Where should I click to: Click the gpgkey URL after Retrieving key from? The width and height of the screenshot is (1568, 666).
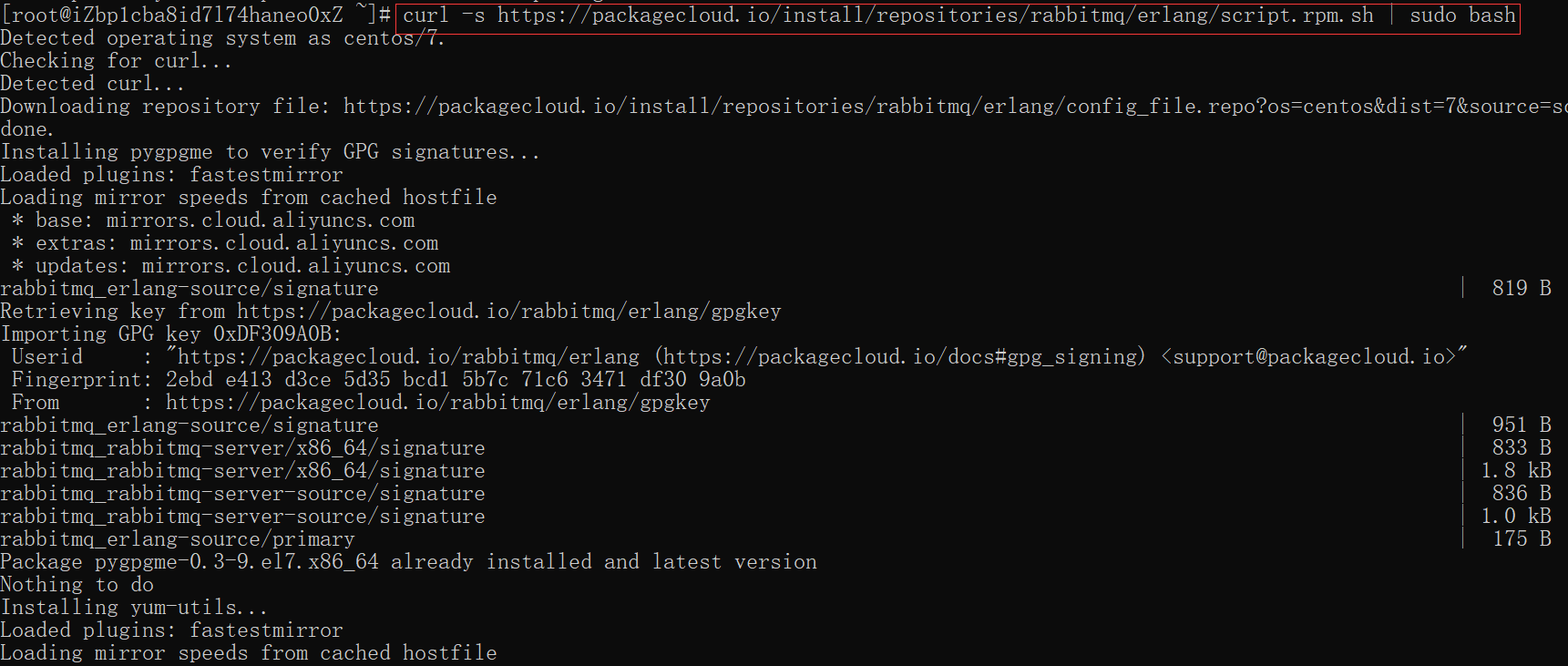[508, 312]
